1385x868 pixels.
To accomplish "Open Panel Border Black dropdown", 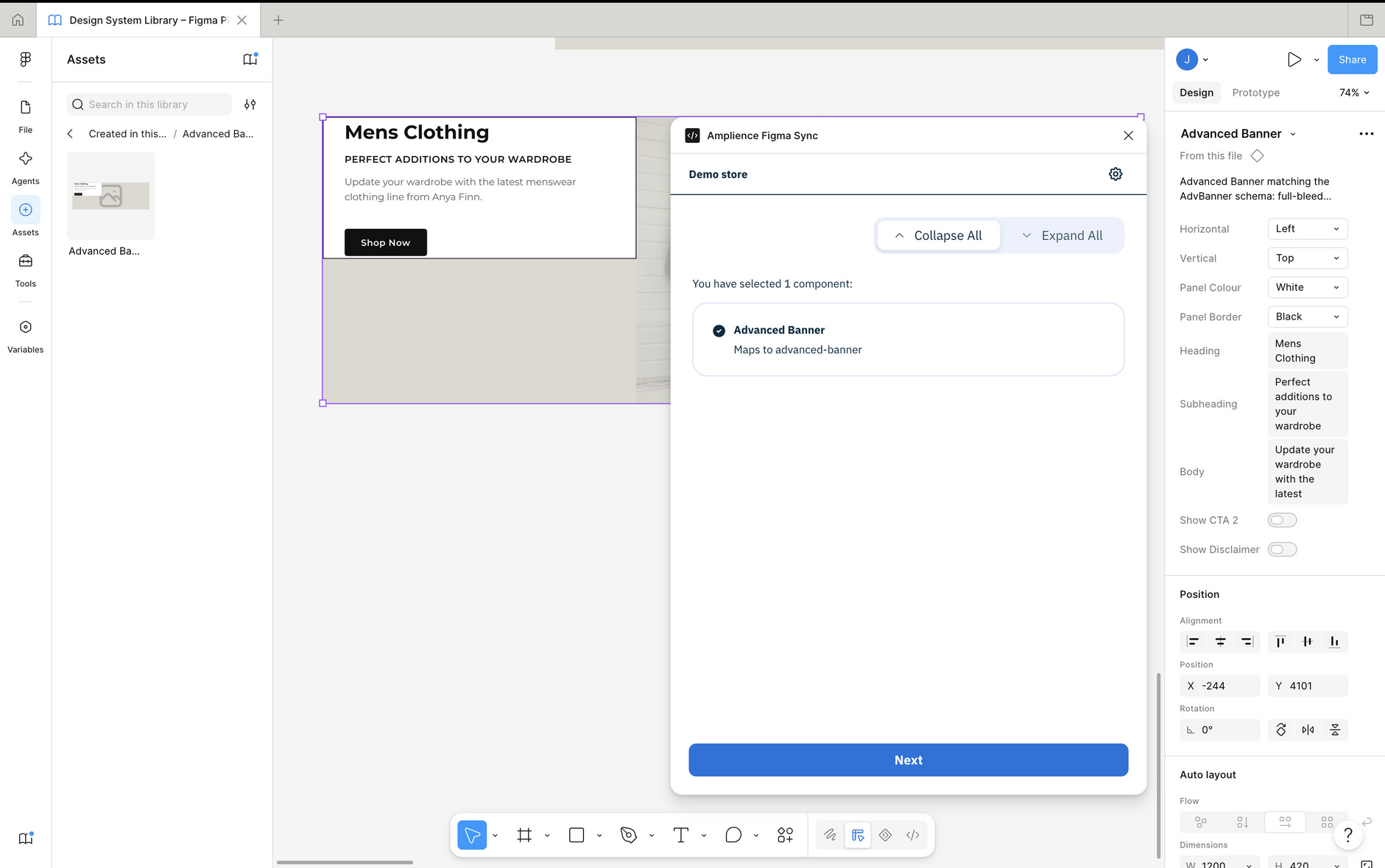I will (1308, 317).
